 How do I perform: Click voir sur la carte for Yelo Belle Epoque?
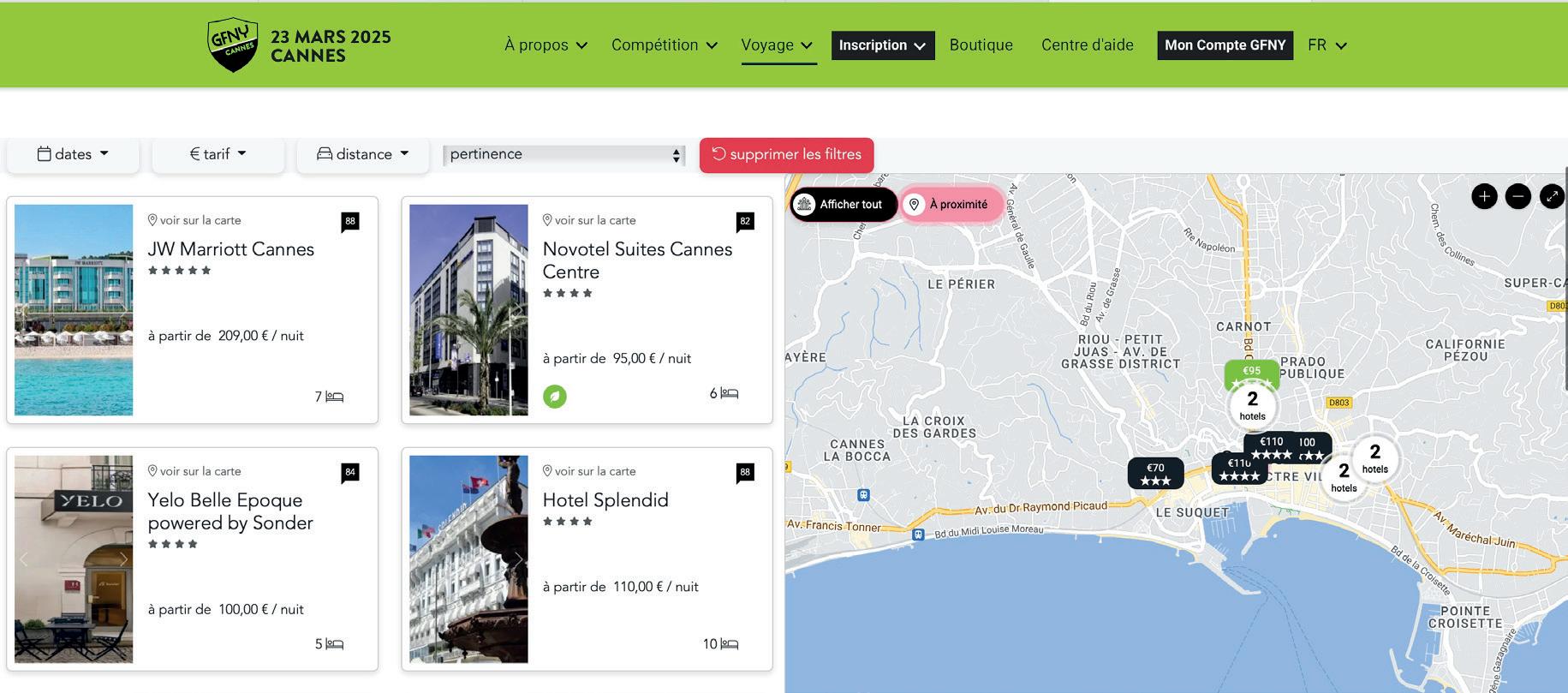(x=194, y=471)
